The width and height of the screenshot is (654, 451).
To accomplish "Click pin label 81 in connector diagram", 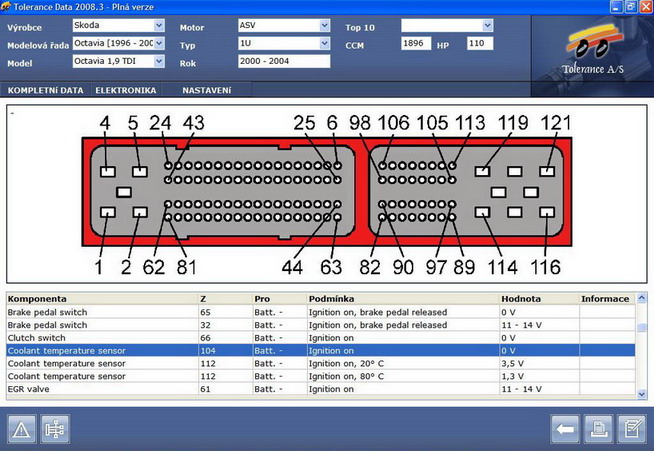I will [x=186, y=267].
